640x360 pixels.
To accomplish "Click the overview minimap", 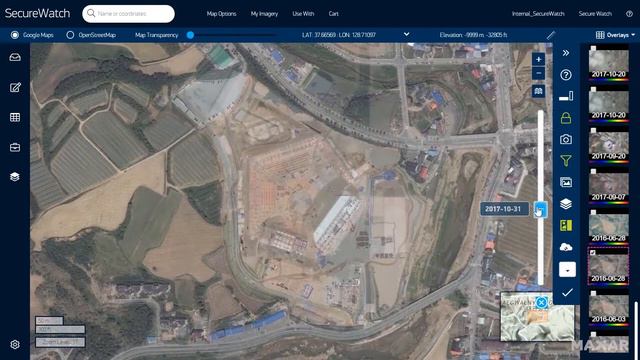I will (x=537, y=317).
